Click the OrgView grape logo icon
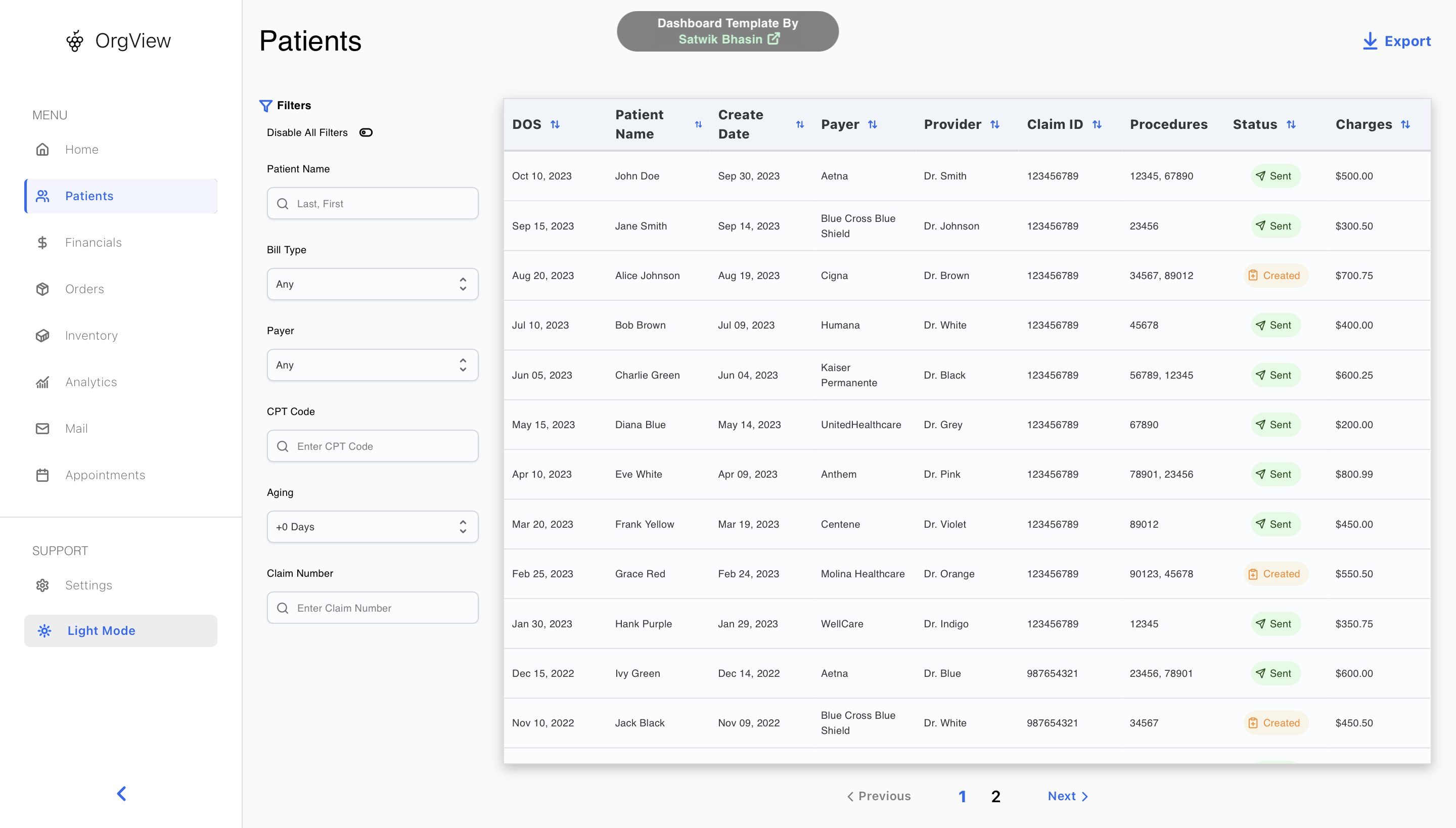 pyautogui.click(x=74, y=41)
